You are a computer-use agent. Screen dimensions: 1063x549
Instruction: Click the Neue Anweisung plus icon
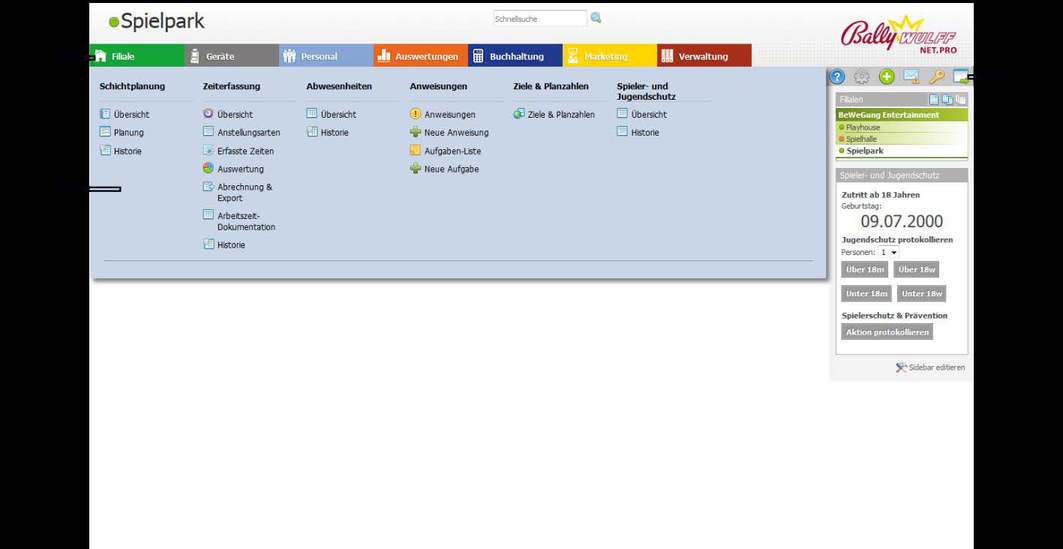tap(416, 132)
